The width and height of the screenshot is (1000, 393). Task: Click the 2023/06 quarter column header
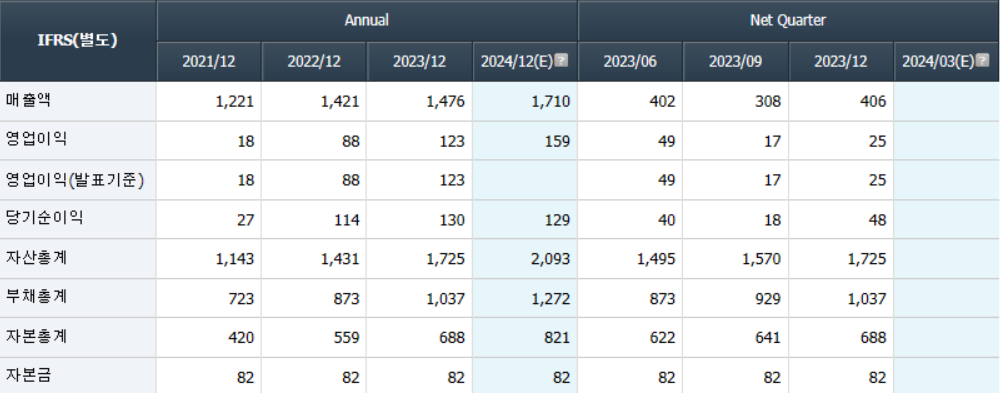(630, 62)
